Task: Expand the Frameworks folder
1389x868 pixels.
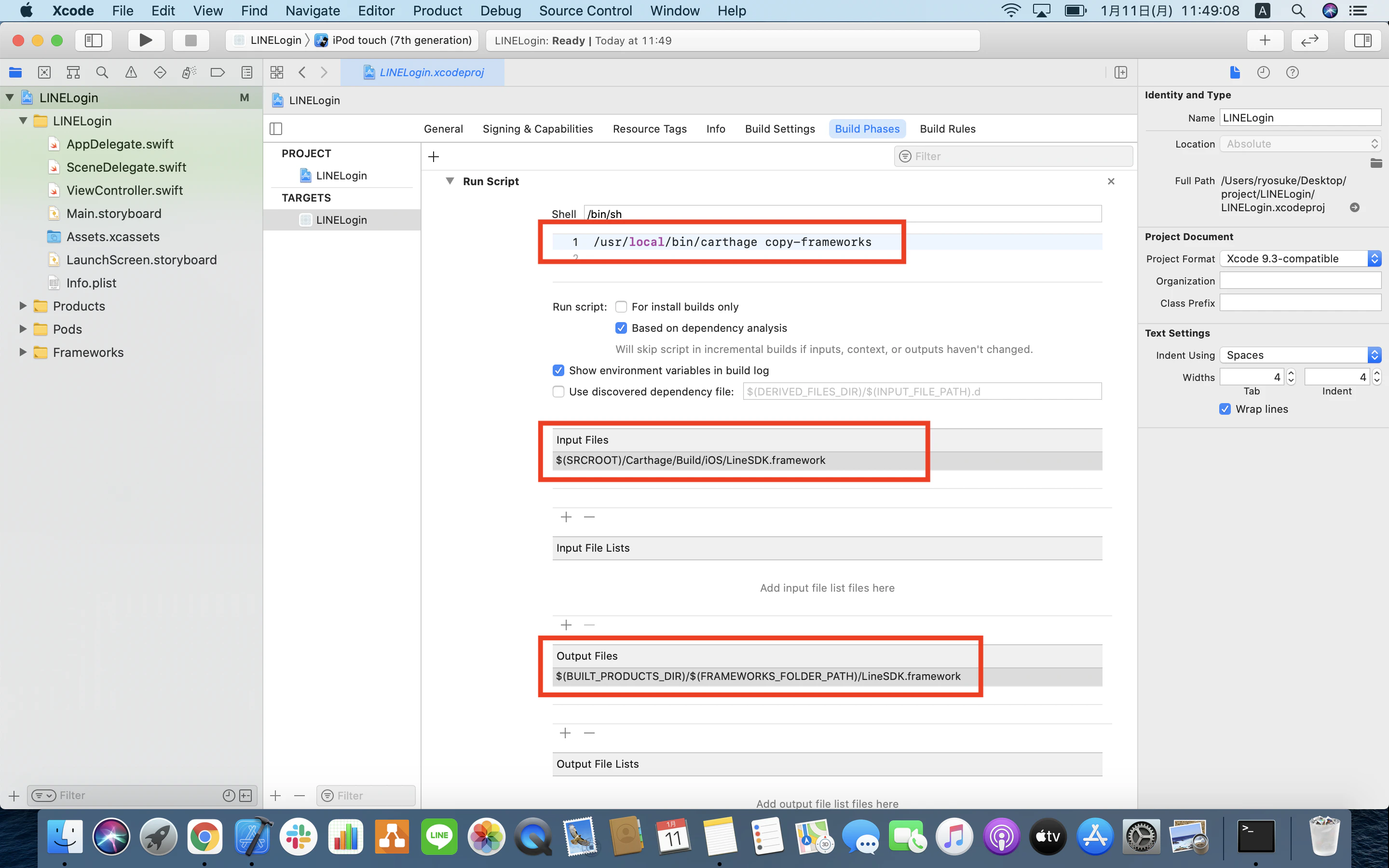Action: click(x=23, y=352)
